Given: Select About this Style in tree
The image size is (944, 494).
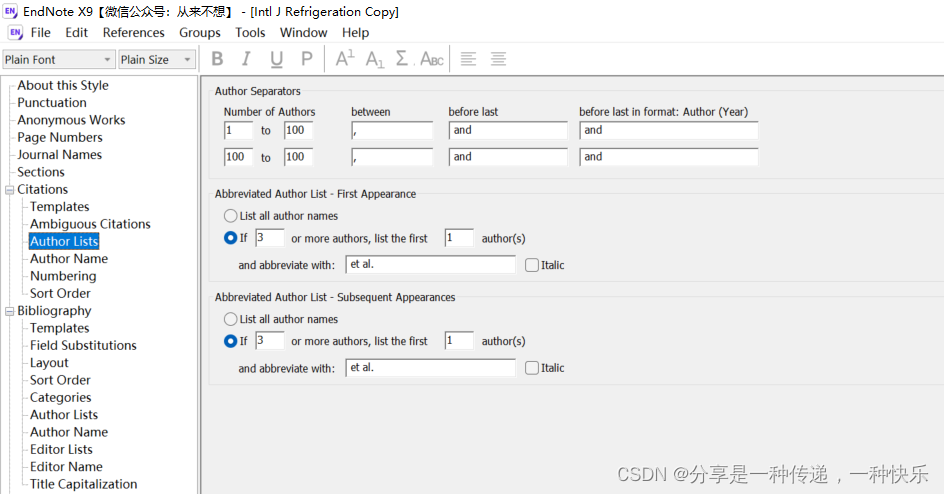Looking at the screenshot, I should pyautogui.click(x=63, y=85).
